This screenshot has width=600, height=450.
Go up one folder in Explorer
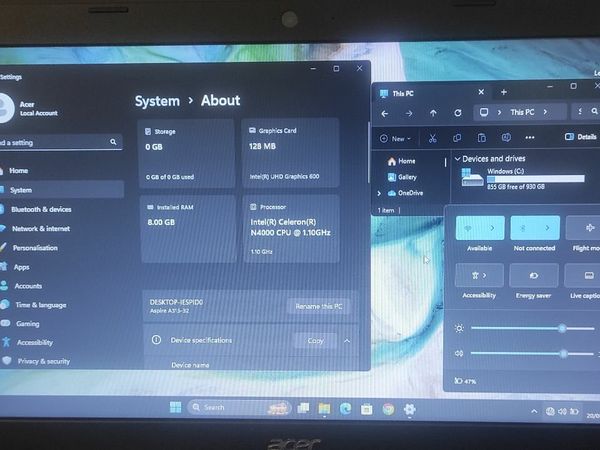click(x=433, y=113)
